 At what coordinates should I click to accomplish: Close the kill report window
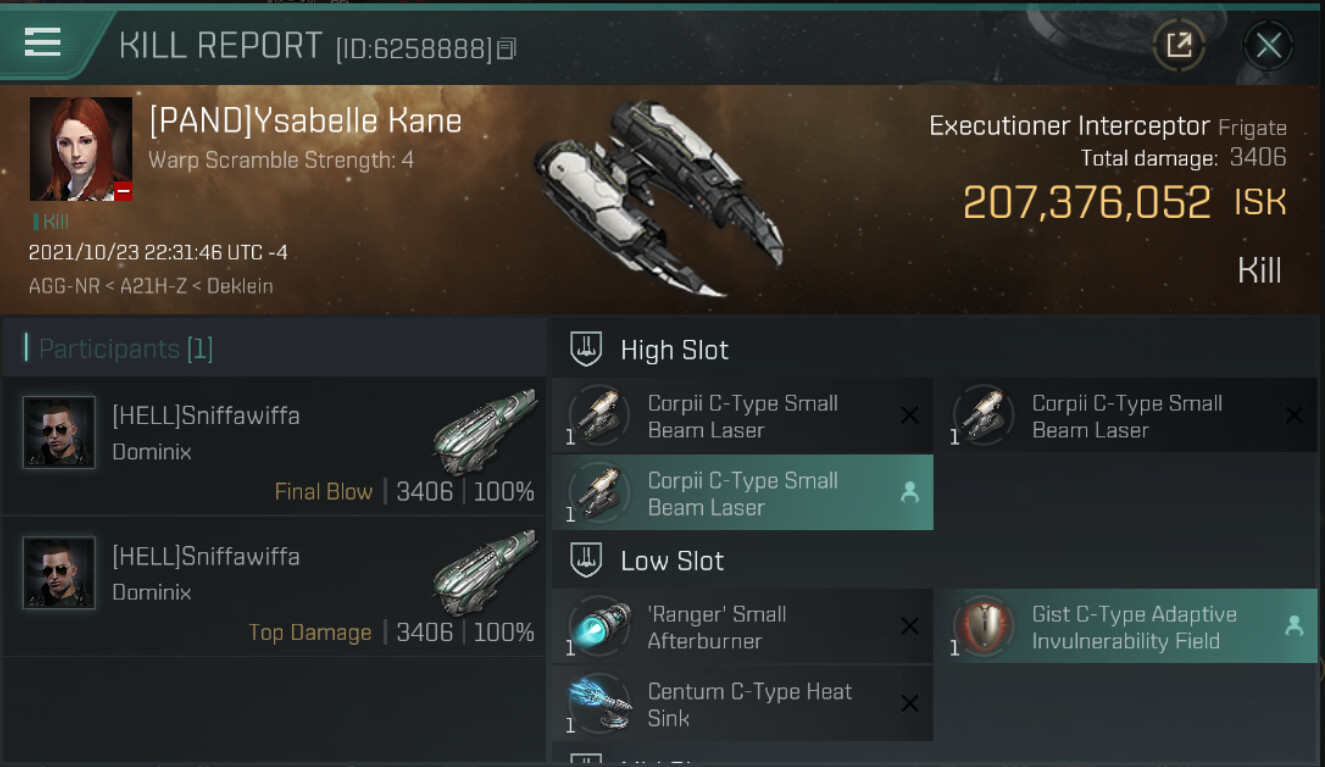(x=1268, y=45)
